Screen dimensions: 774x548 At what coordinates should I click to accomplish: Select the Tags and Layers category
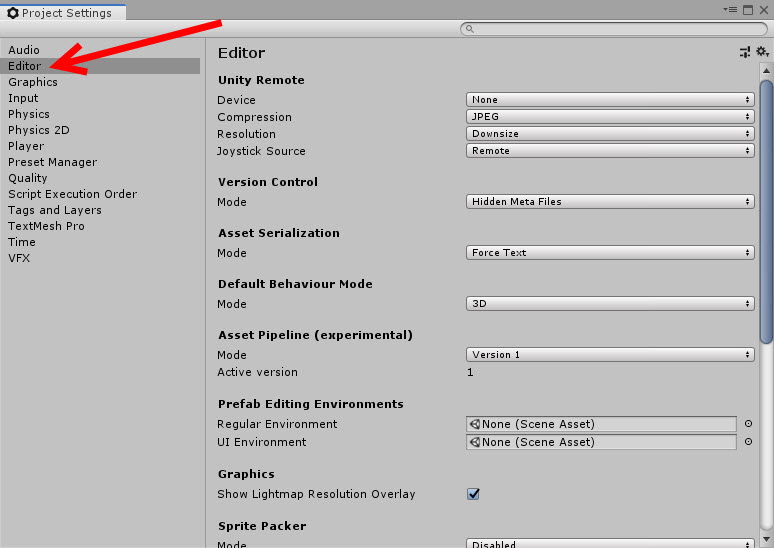click(x=100, y=210)
